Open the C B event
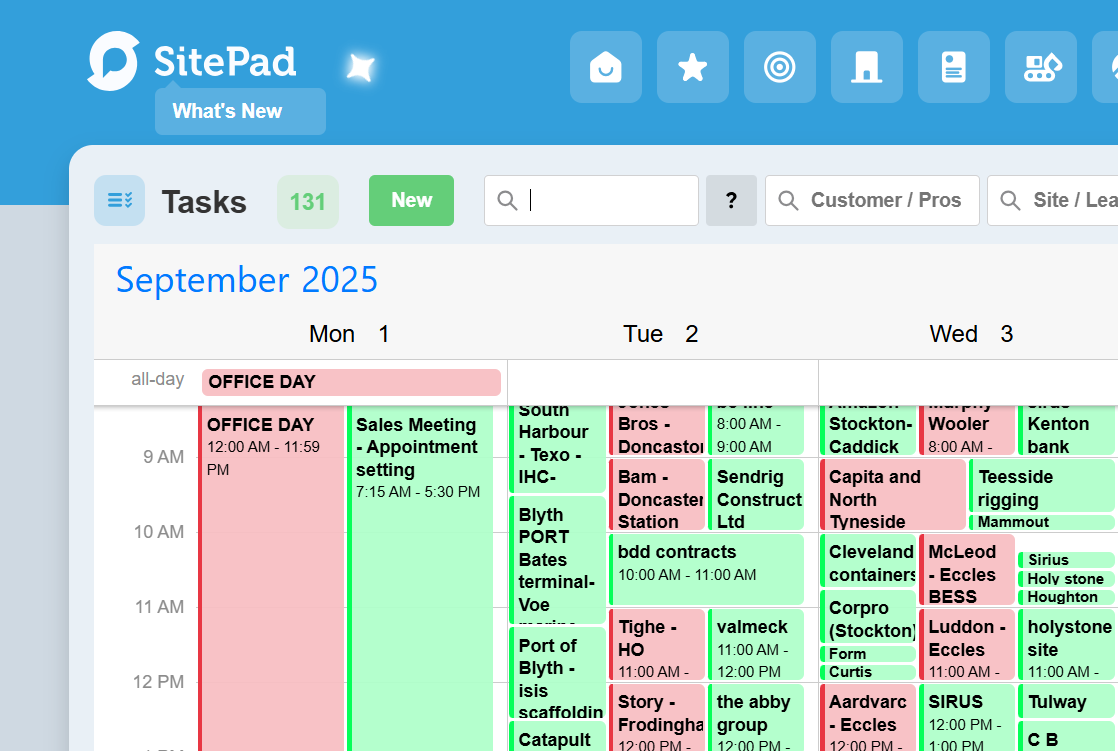 (x=1067, y=737)
